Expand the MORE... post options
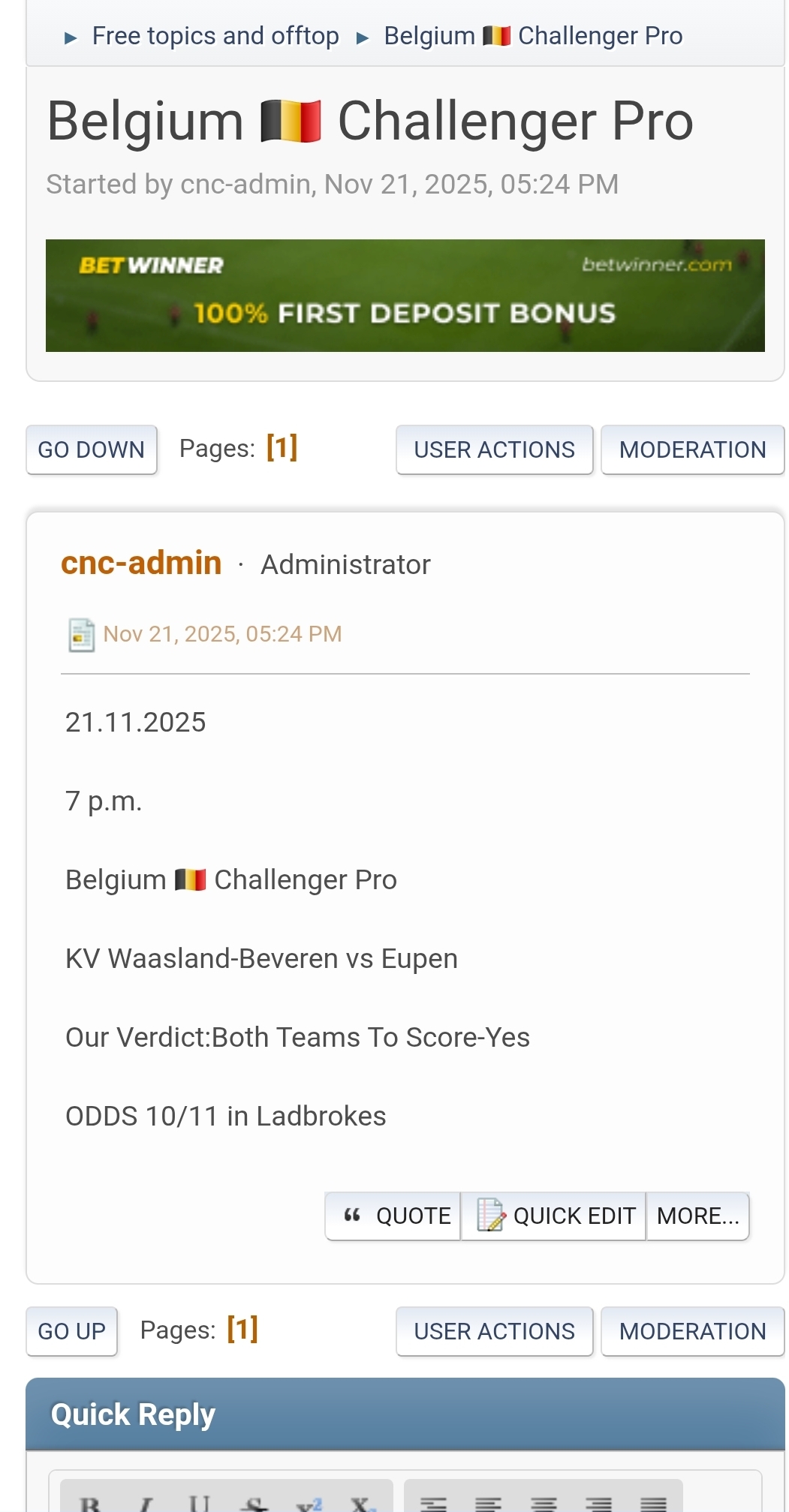The image size is (789, 1512). pos(697,1216)
